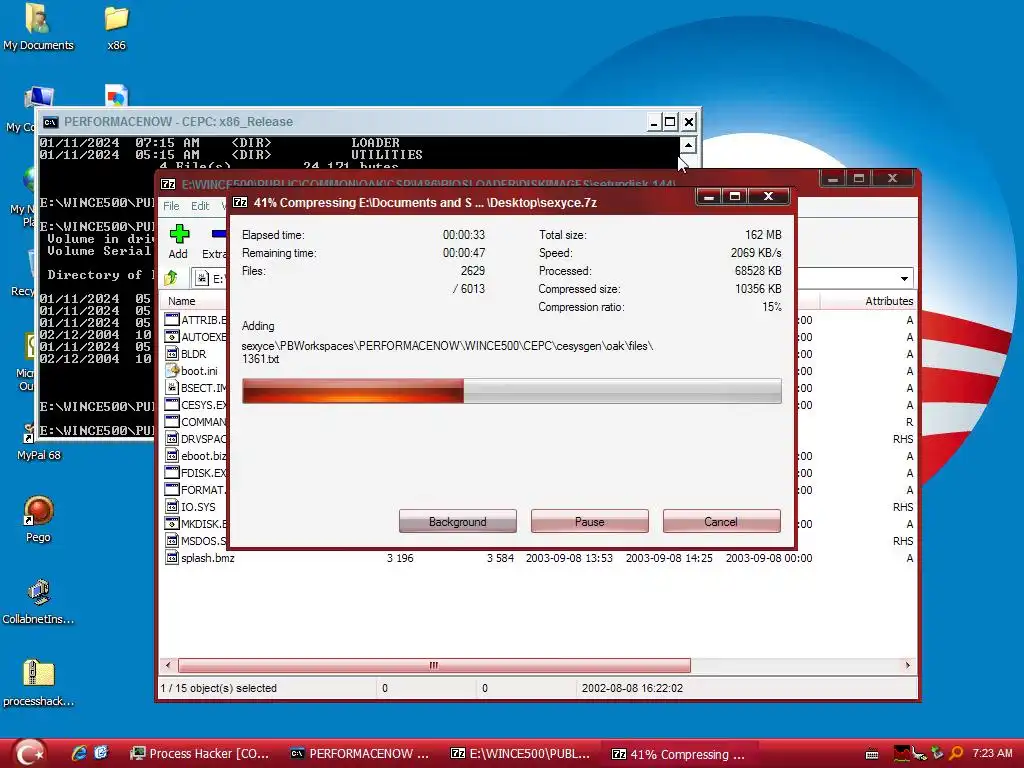Select the DRVSPAC file icon
Viewport: 1024px width, 768px height.
(172, 439)
